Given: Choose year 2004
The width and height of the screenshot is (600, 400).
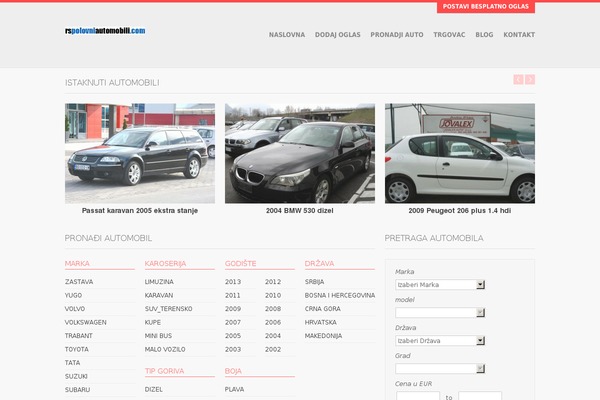Looking at the screenshot, I should coord(273,336).
